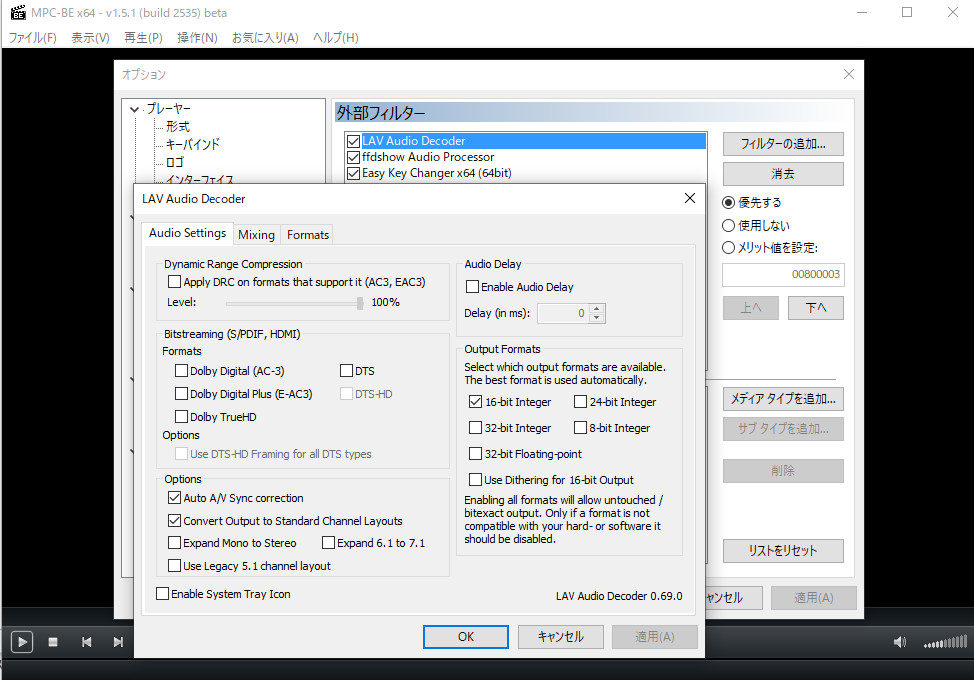Enable Use Legacy 5.1 channel layout
974x680 pixels.
(175, 566)
